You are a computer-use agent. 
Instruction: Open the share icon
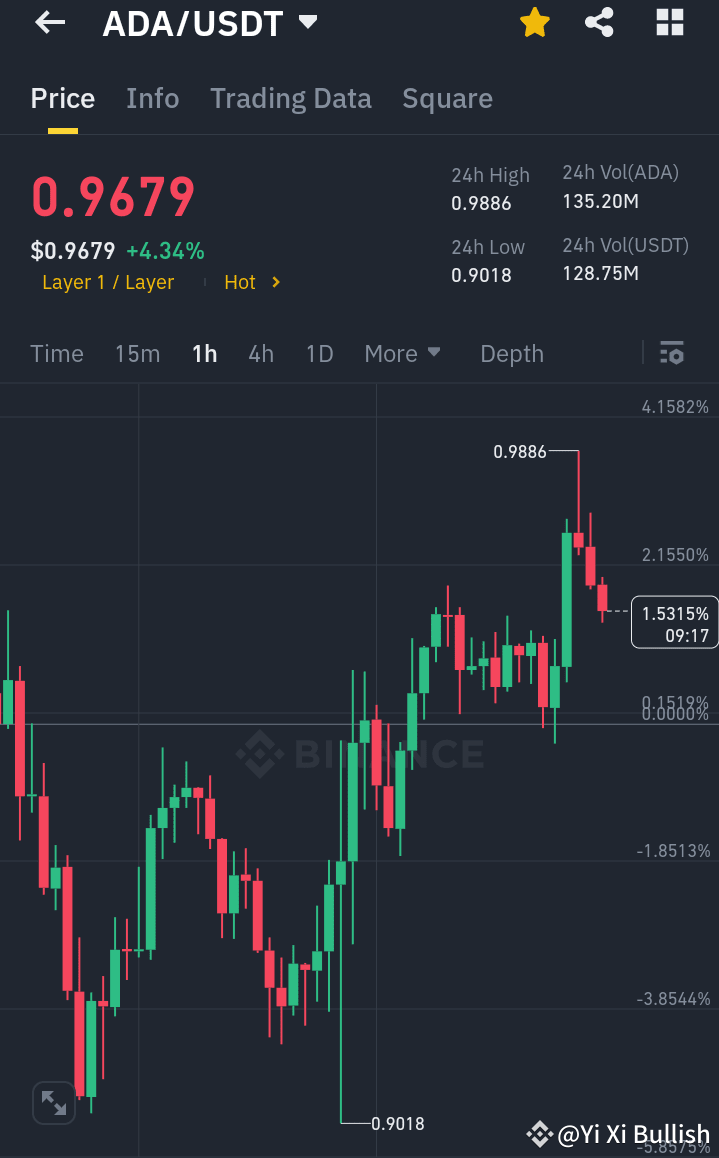599,22
